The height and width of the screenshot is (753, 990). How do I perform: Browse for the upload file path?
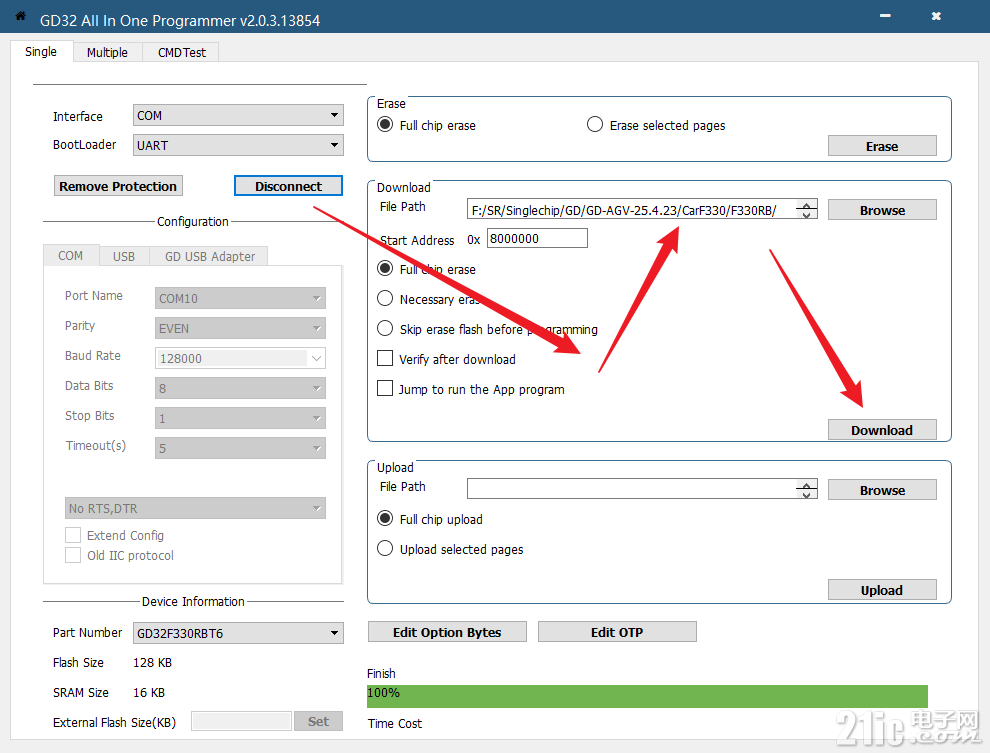tap(882, 490)
